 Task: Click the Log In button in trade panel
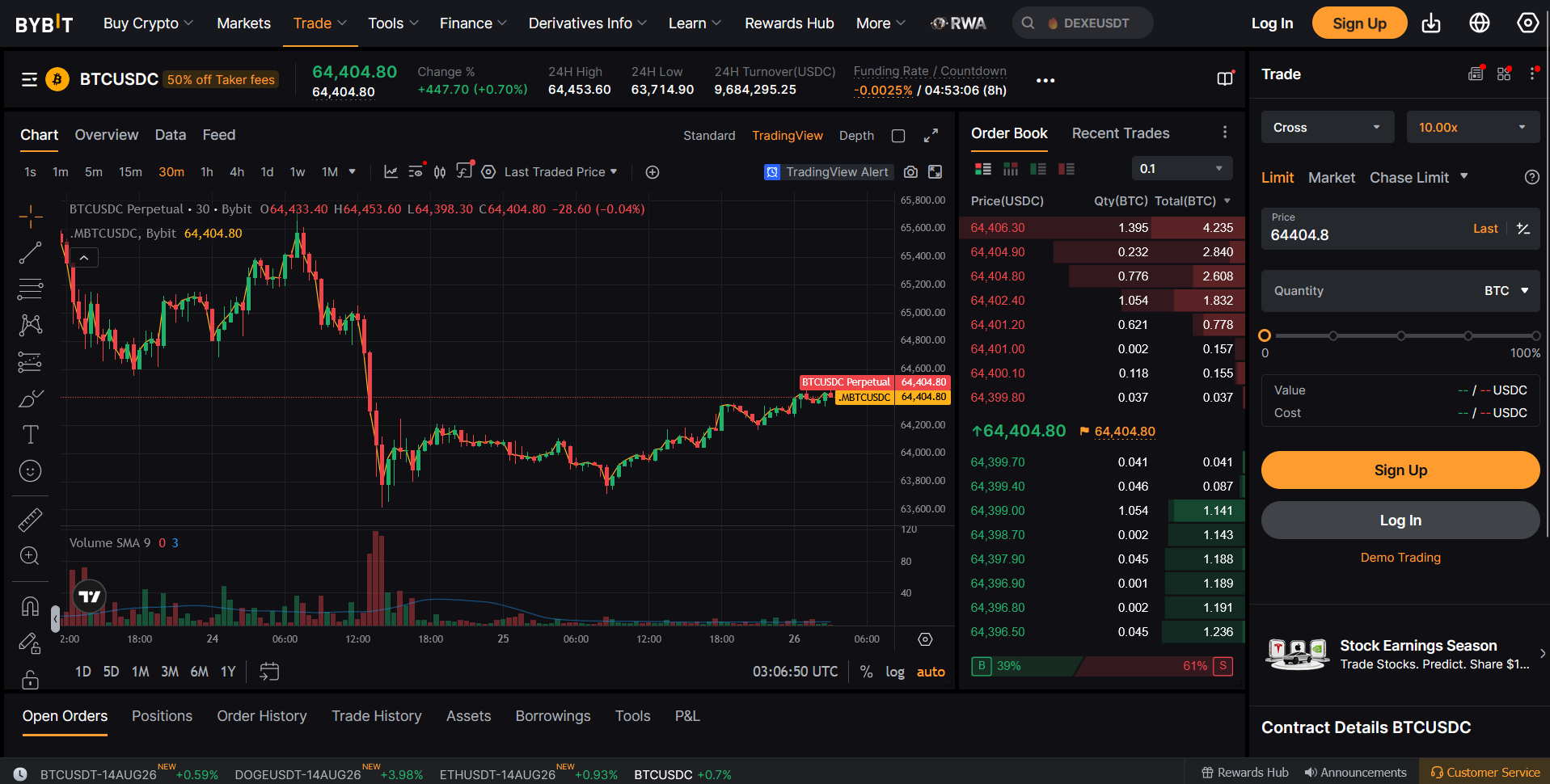(1400, 521)
